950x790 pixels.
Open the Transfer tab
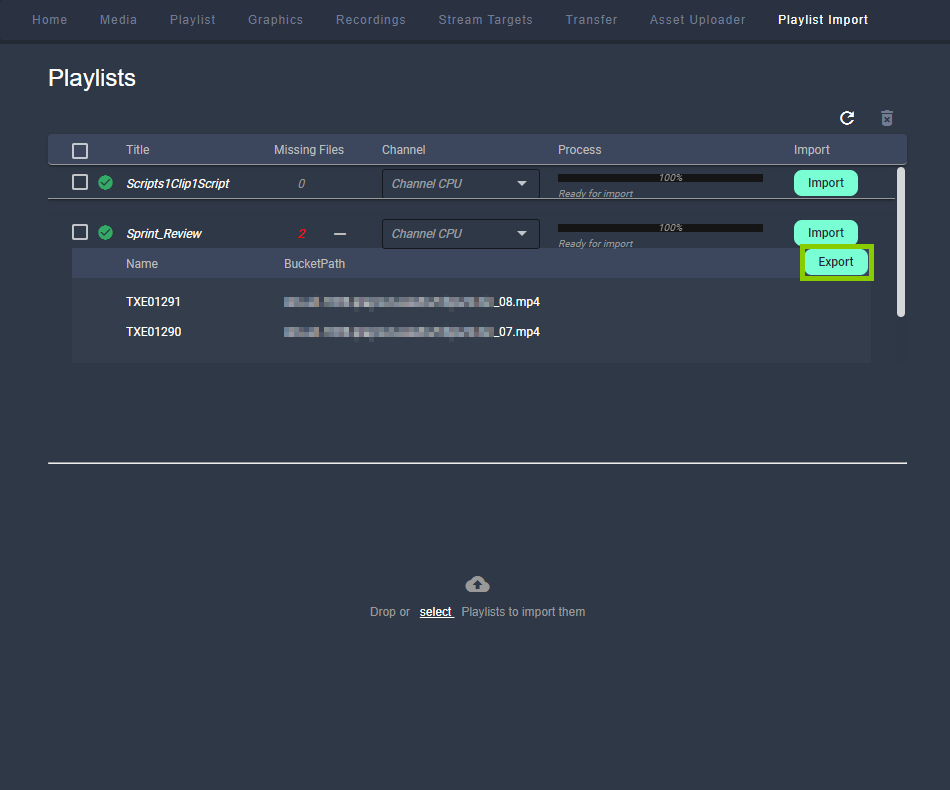click(591, 20)
